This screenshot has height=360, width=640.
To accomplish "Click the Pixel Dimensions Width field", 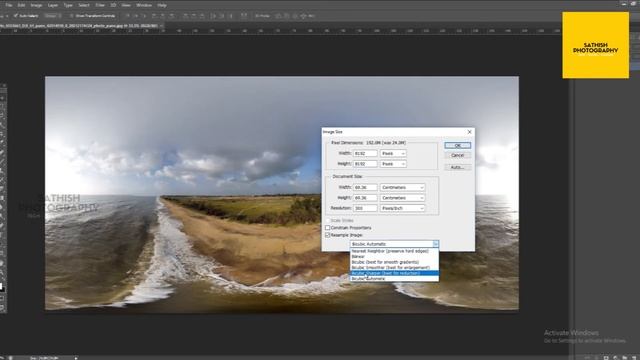I will pos(365,153).
